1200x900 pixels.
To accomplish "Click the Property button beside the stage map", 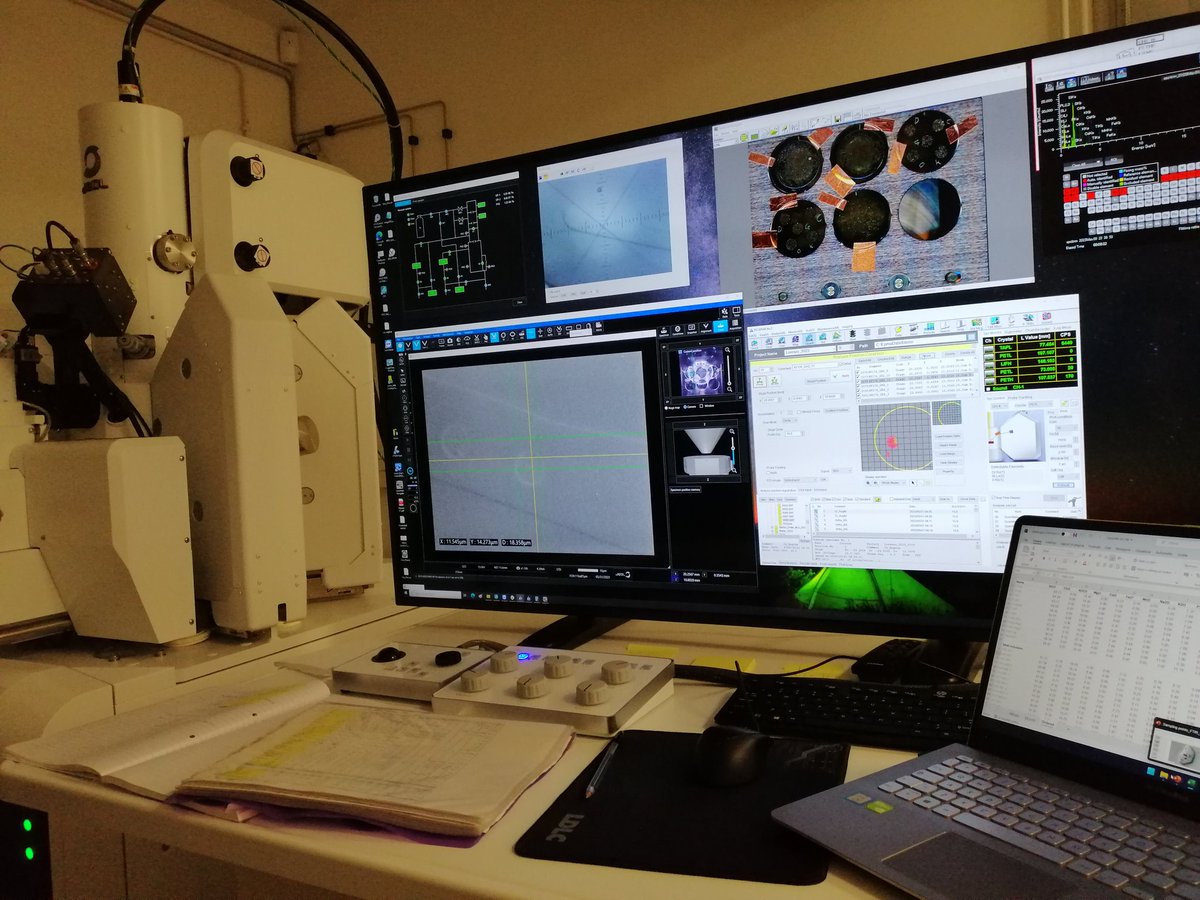I will coord(948,471).
